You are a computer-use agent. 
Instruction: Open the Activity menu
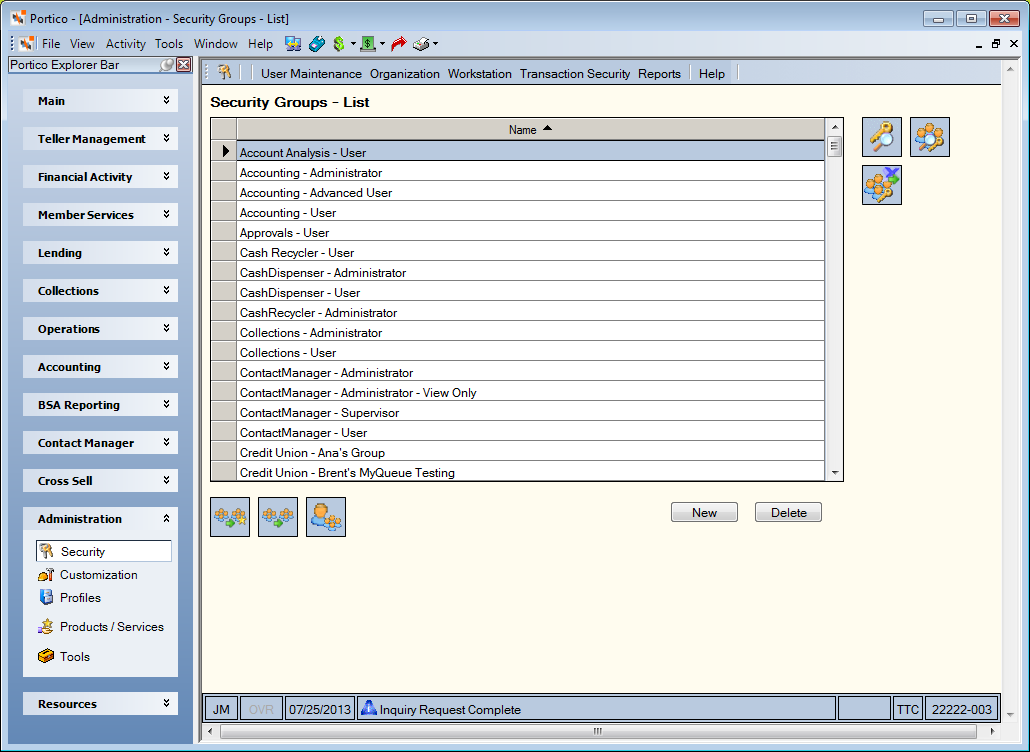[125, 44]
